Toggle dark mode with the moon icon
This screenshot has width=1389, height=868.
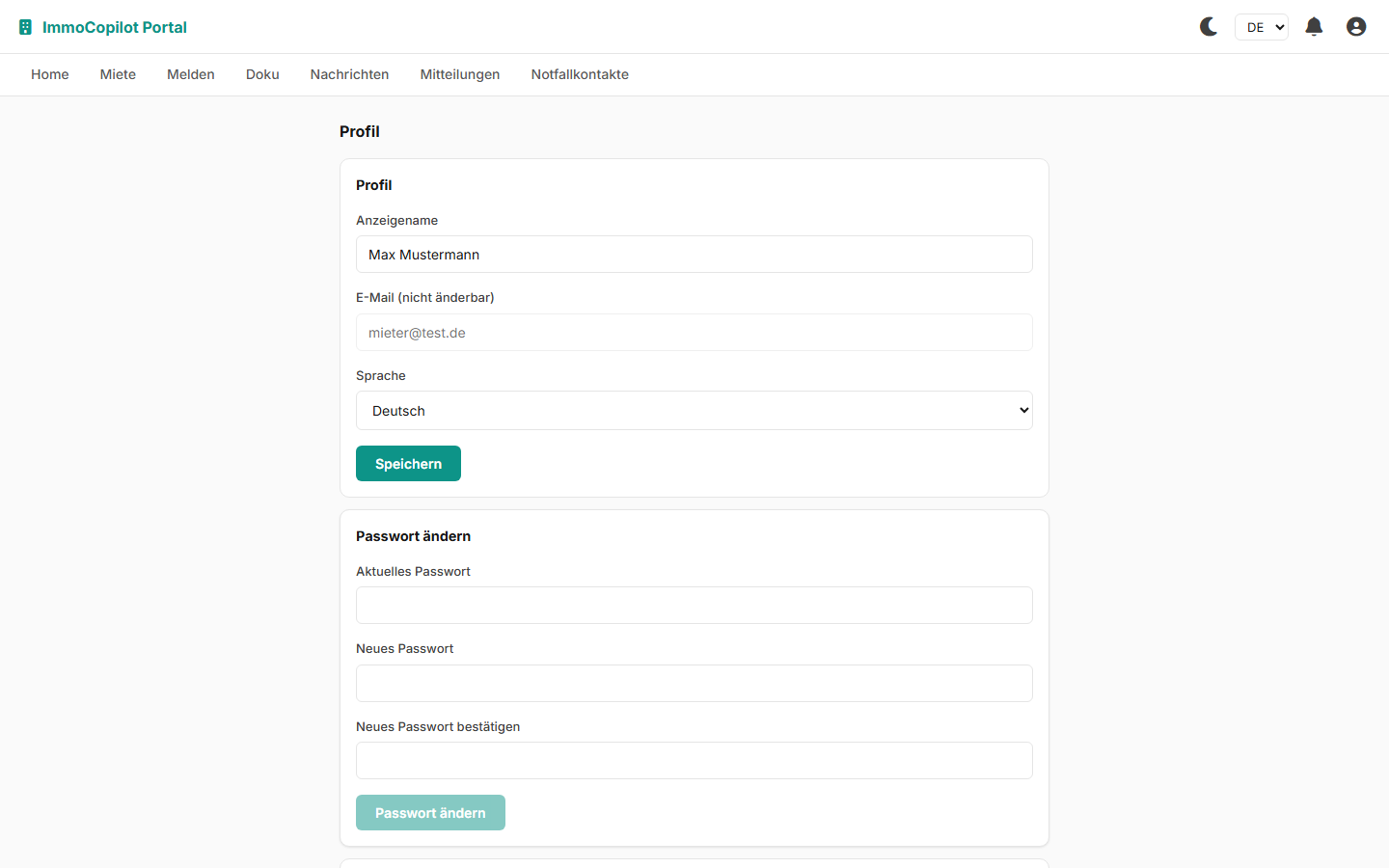pos(1209,26)
